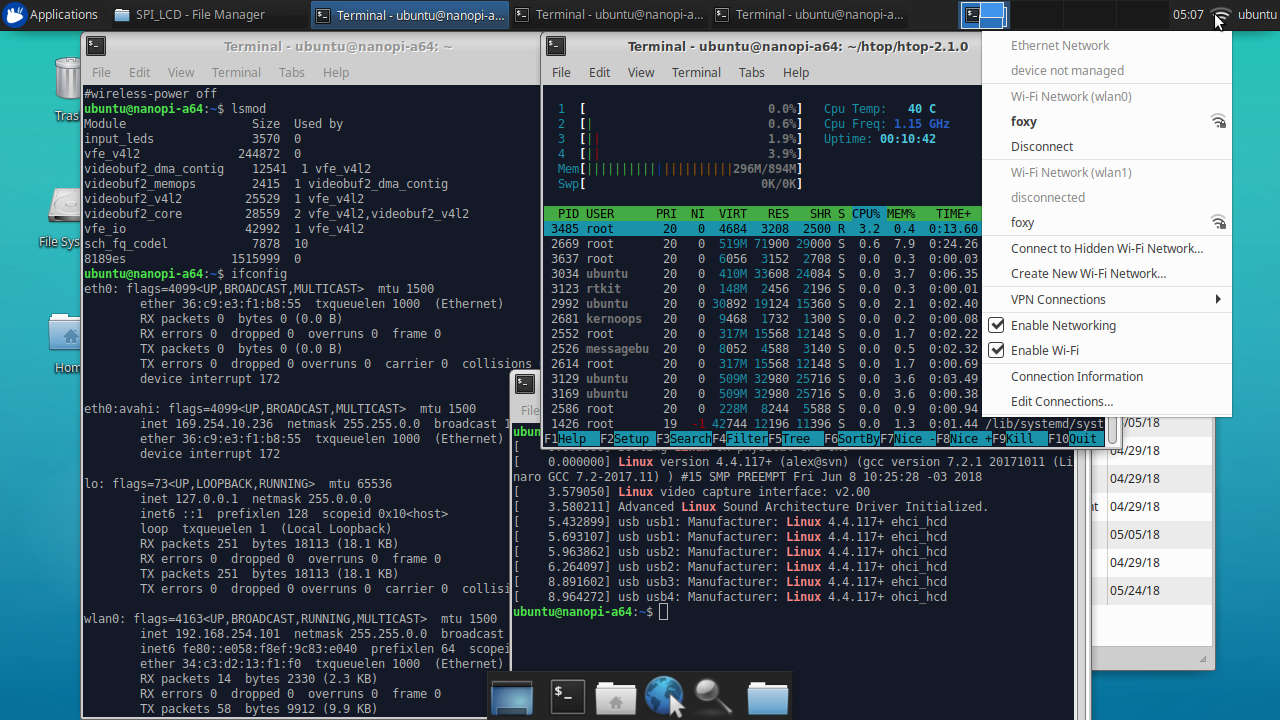Open the home folder icon in dock

[x=616, y=697]
